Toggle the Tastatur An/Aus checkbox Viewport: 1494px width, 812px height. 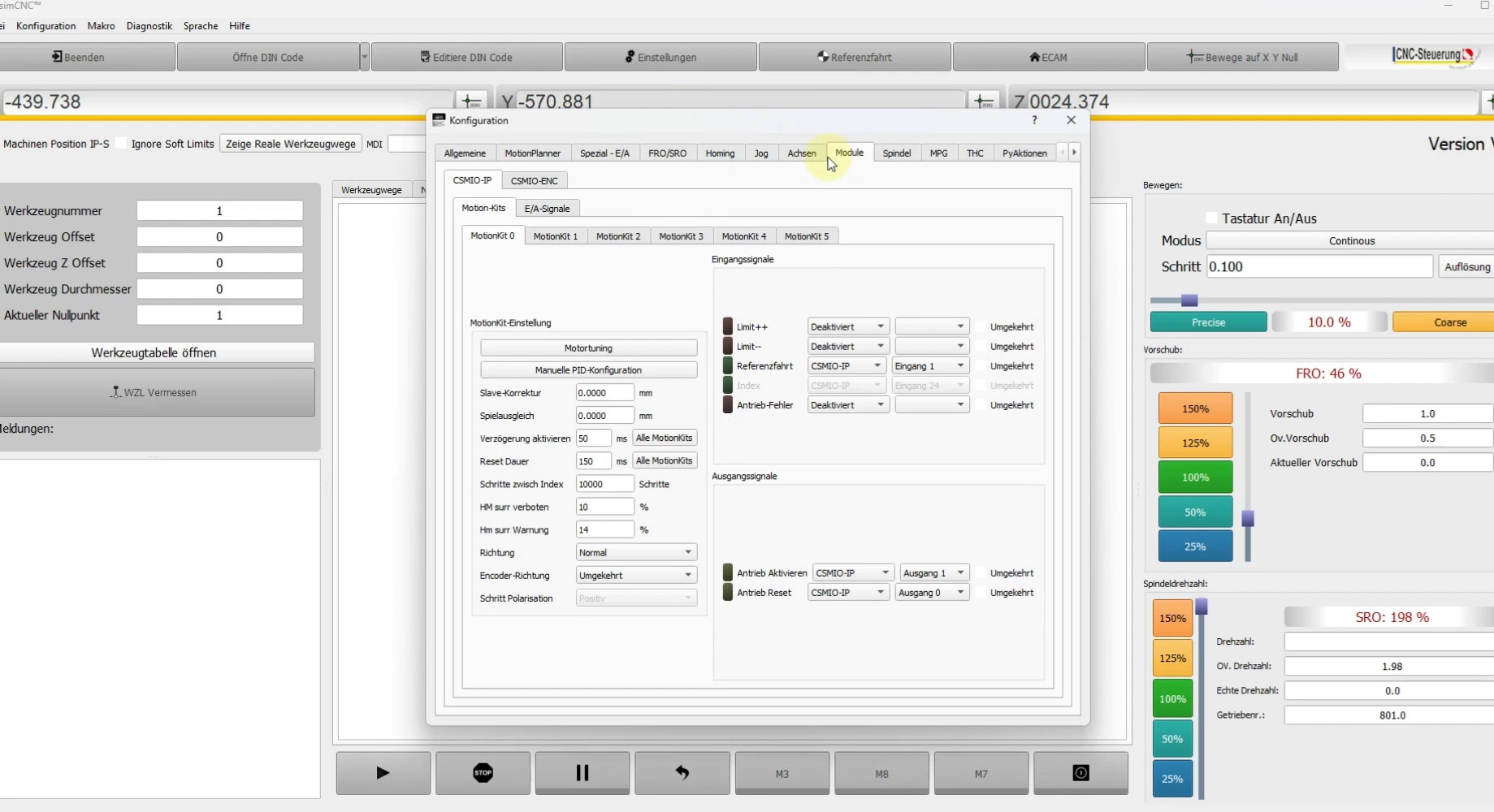1212,218
